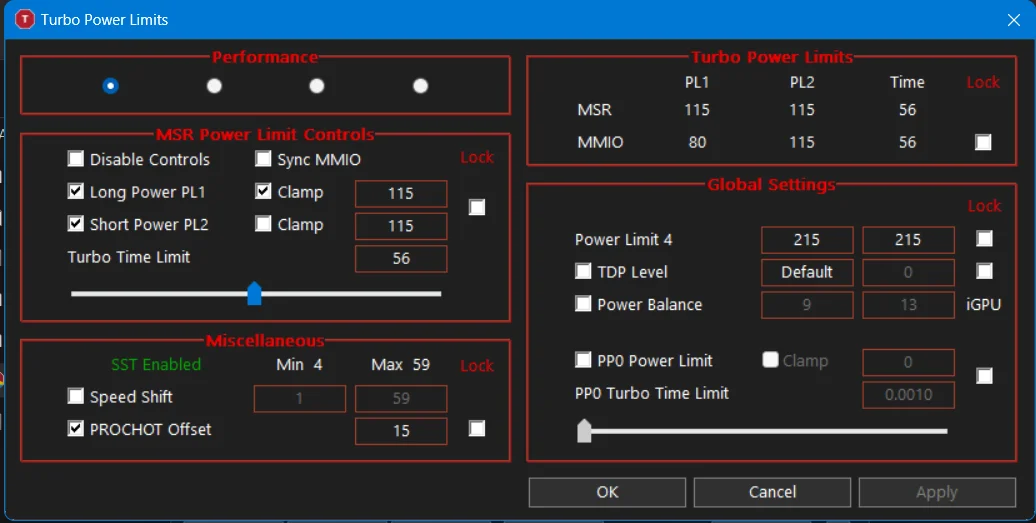Screen dimensions: 1036x523
Task: Toggle the PP0 Power Limit Lock checkbox
Action: point(984,376)
